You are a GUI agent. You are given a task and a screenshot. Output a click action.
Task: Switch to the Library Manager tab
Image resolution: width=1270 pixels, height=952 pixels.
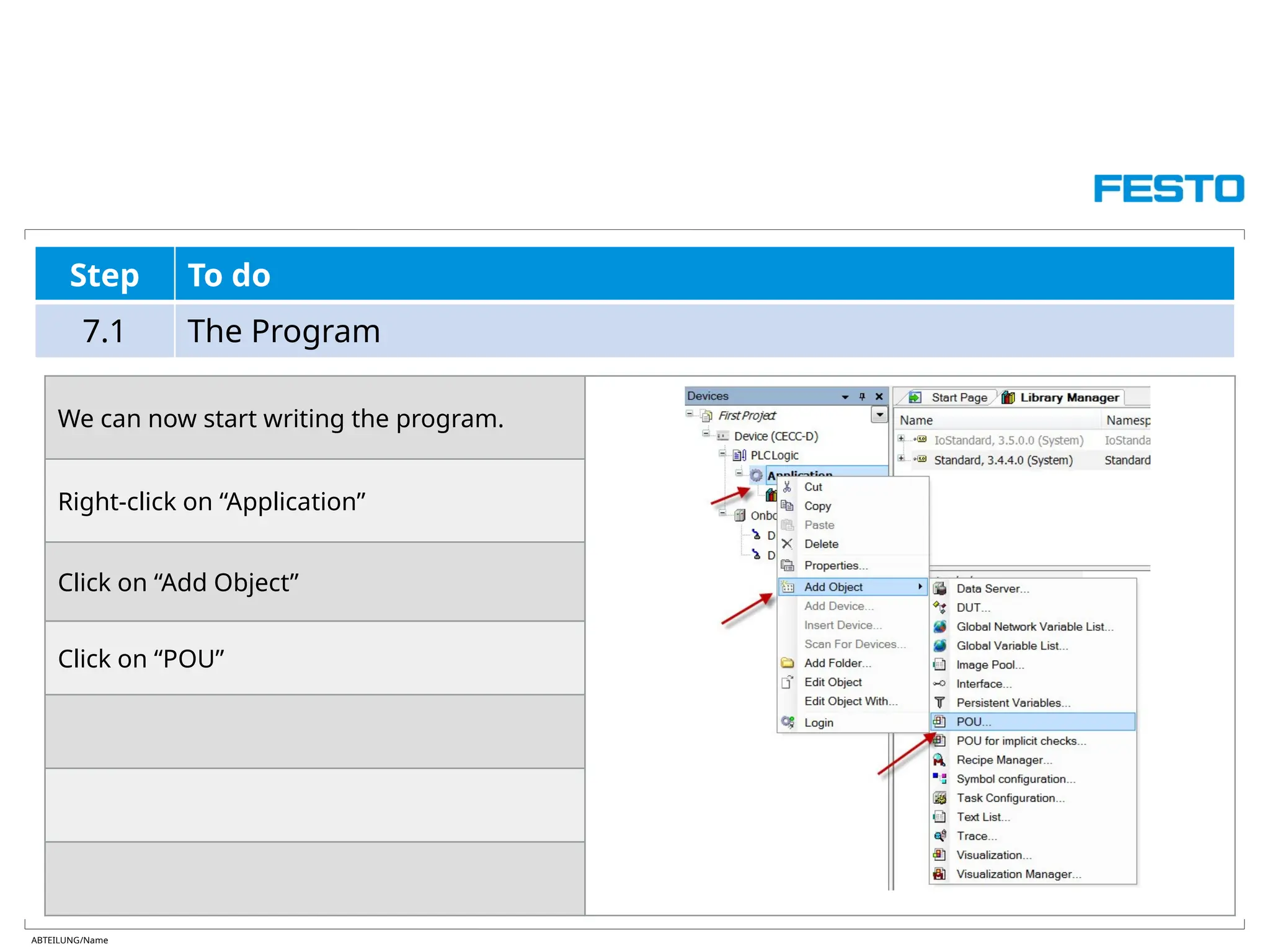tap(1062, 397)
